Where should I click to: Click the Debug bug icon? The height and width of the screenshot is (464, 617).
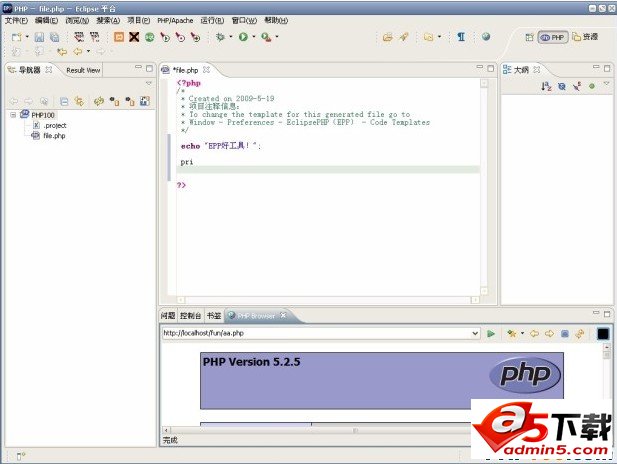(x=220, y=37)
